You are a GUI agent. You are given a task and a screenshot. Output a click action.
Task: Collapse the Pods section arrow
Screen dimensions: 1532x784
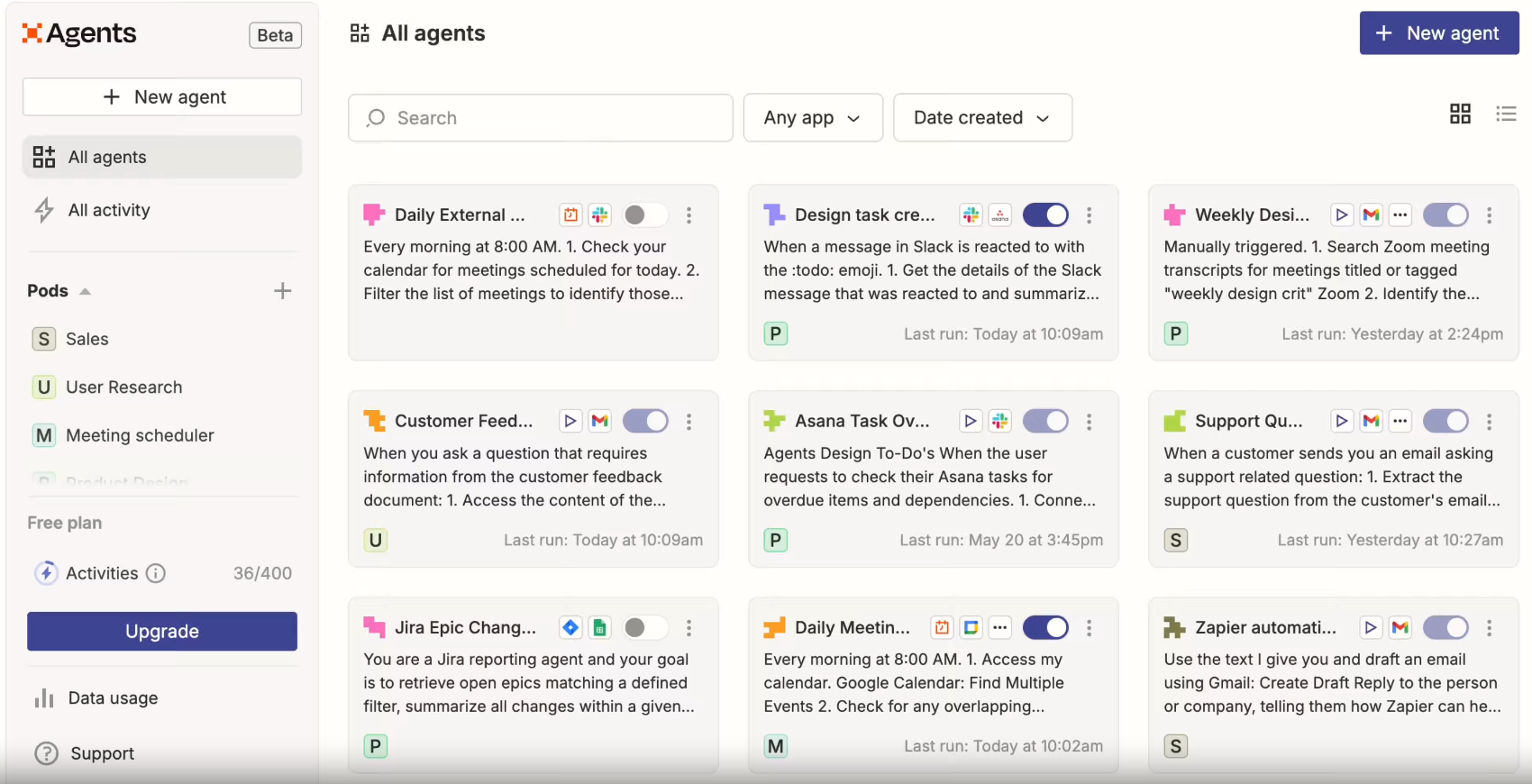coord(86,291)
